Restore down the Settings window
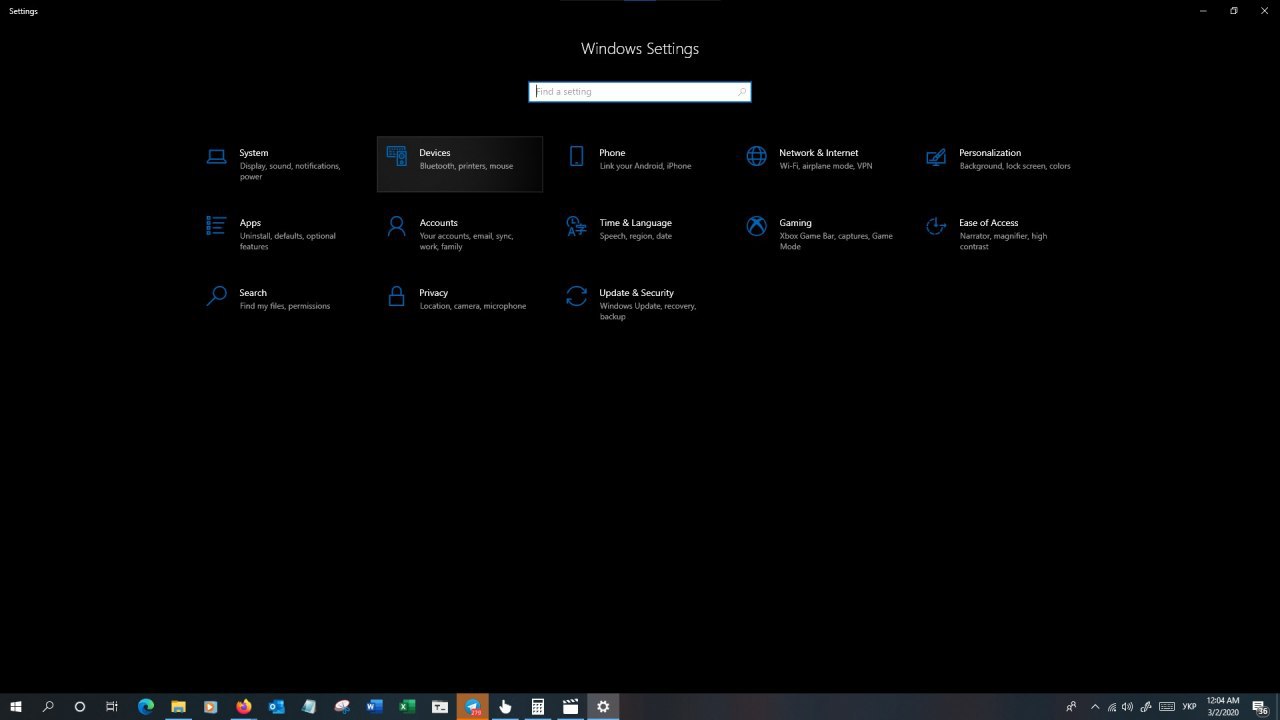1280x720 pixels. (1234, 11)
